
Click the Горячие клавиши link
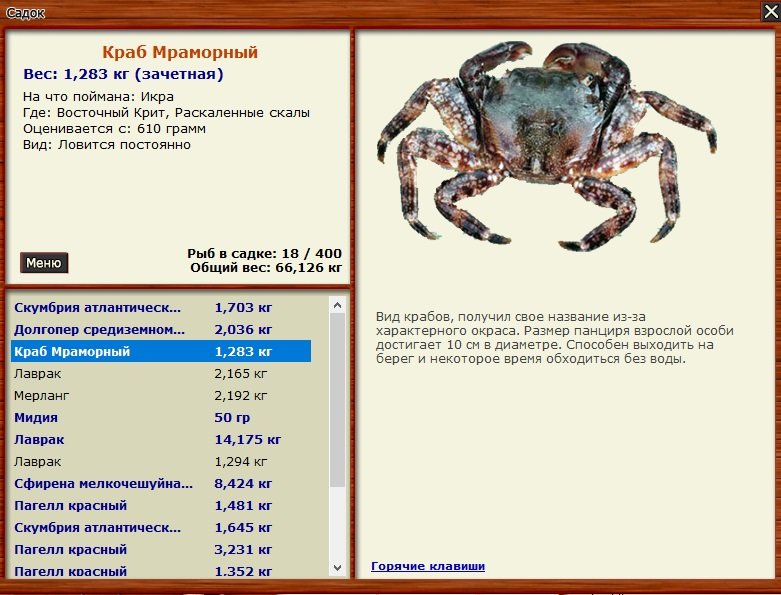[x=427, y=566]
